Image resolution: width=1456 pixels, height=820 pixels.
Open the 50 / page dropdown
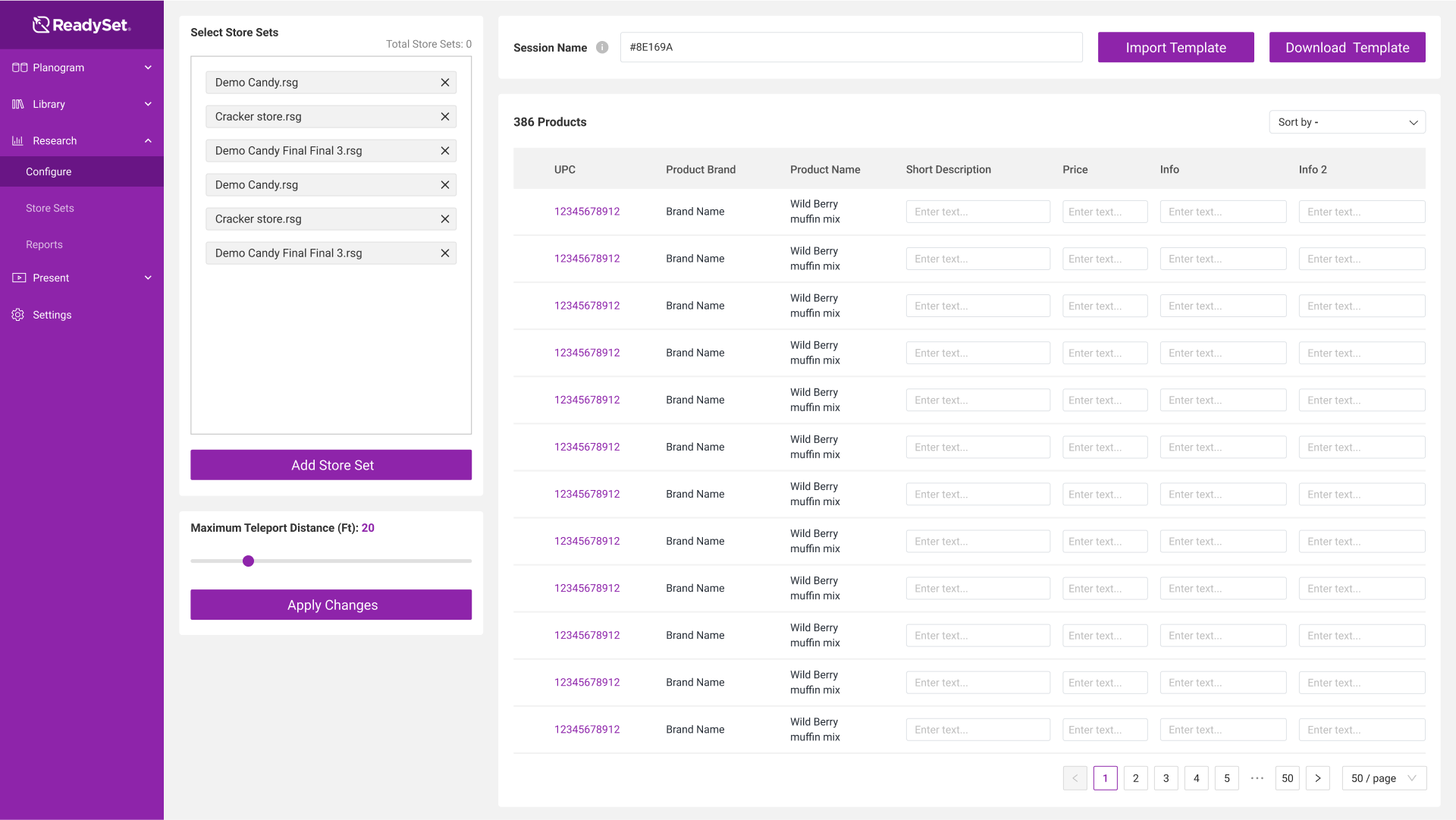click(1384, 778)
